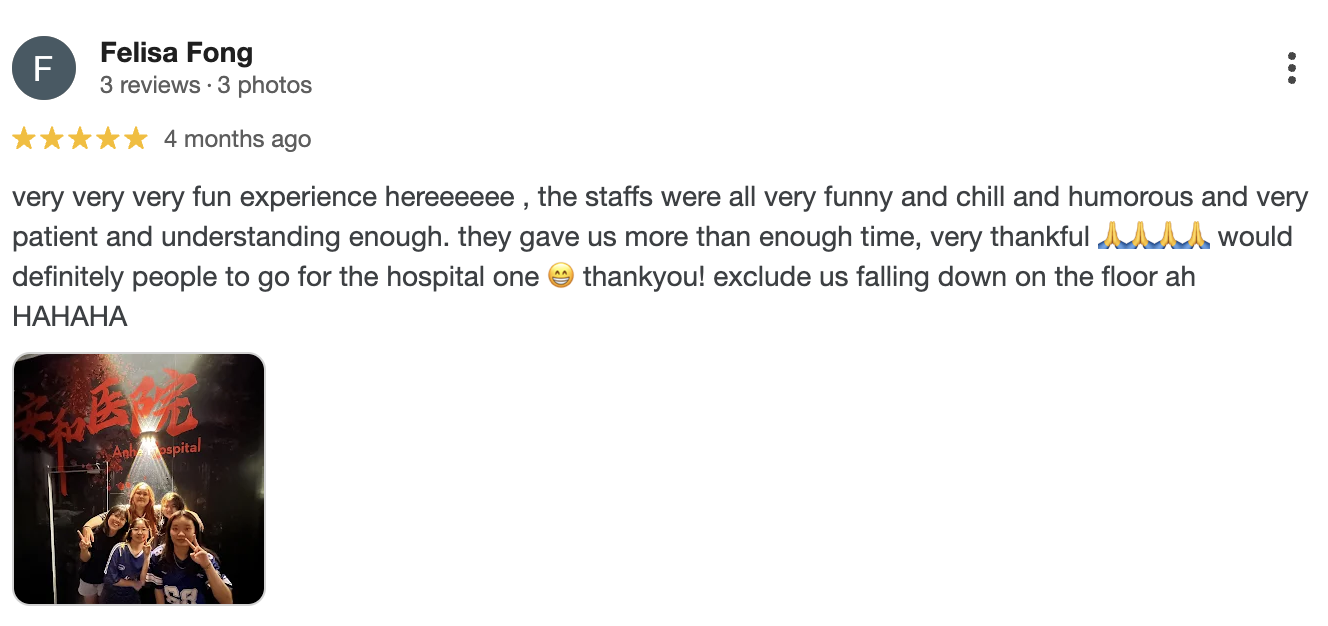Open the three-dot more options menu
This screenshot has height=626, width=1328.
[1292, 68]
